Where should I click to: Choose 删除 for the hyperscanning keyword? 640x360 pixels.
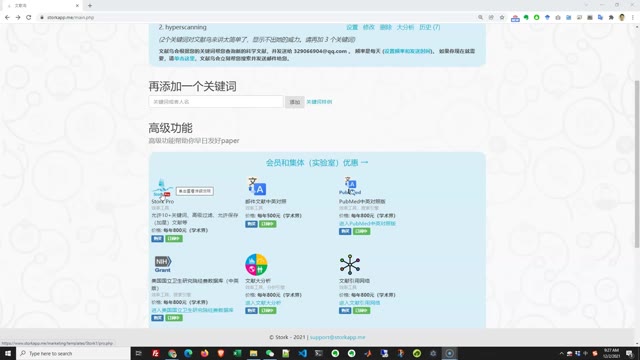[385, 27]
